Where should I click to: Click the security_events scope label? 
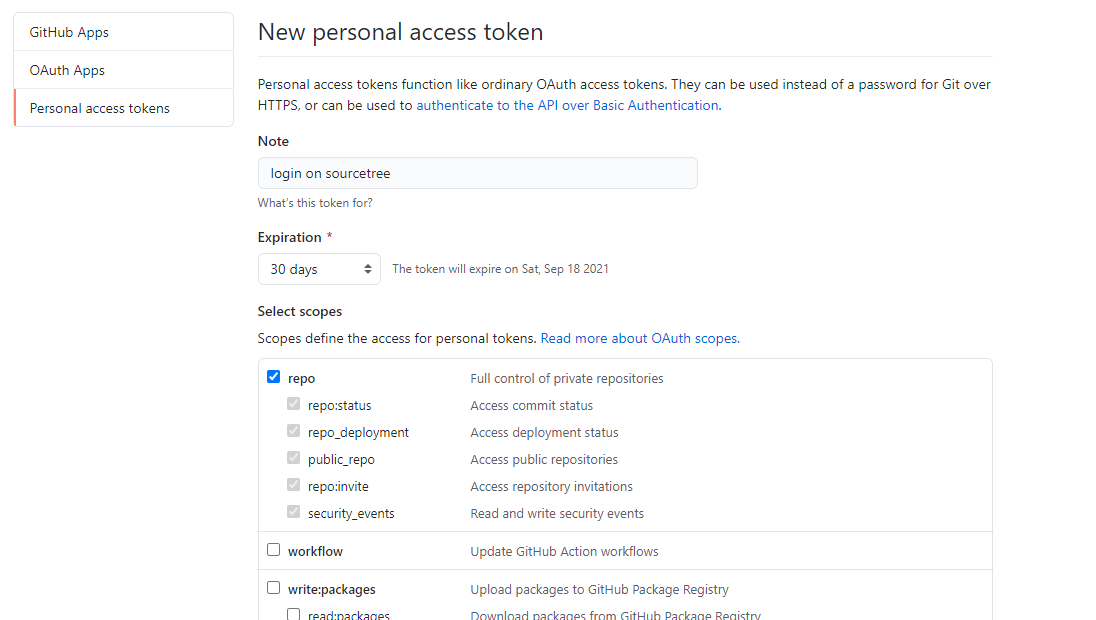pyautogui.click(x=351, y=513)
